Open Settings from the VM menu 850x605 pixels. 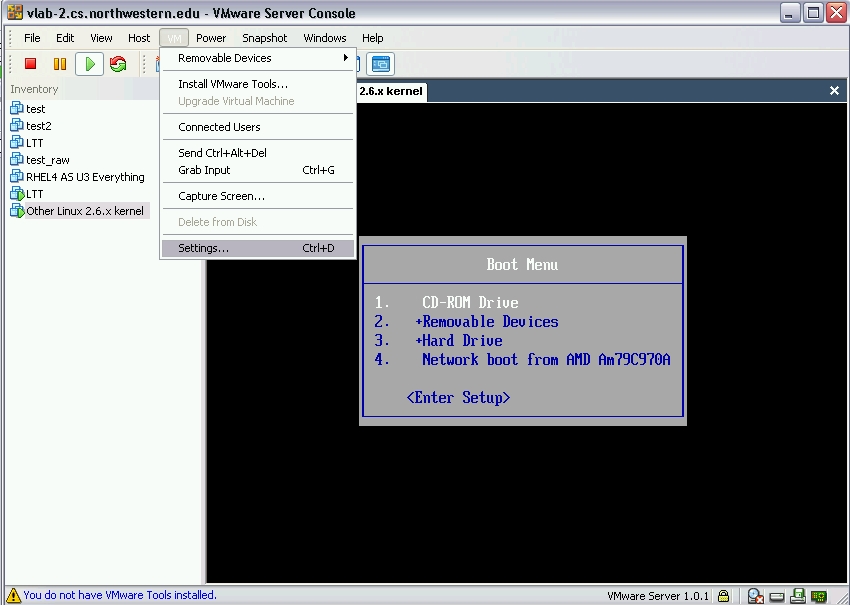tap(258, 248)
